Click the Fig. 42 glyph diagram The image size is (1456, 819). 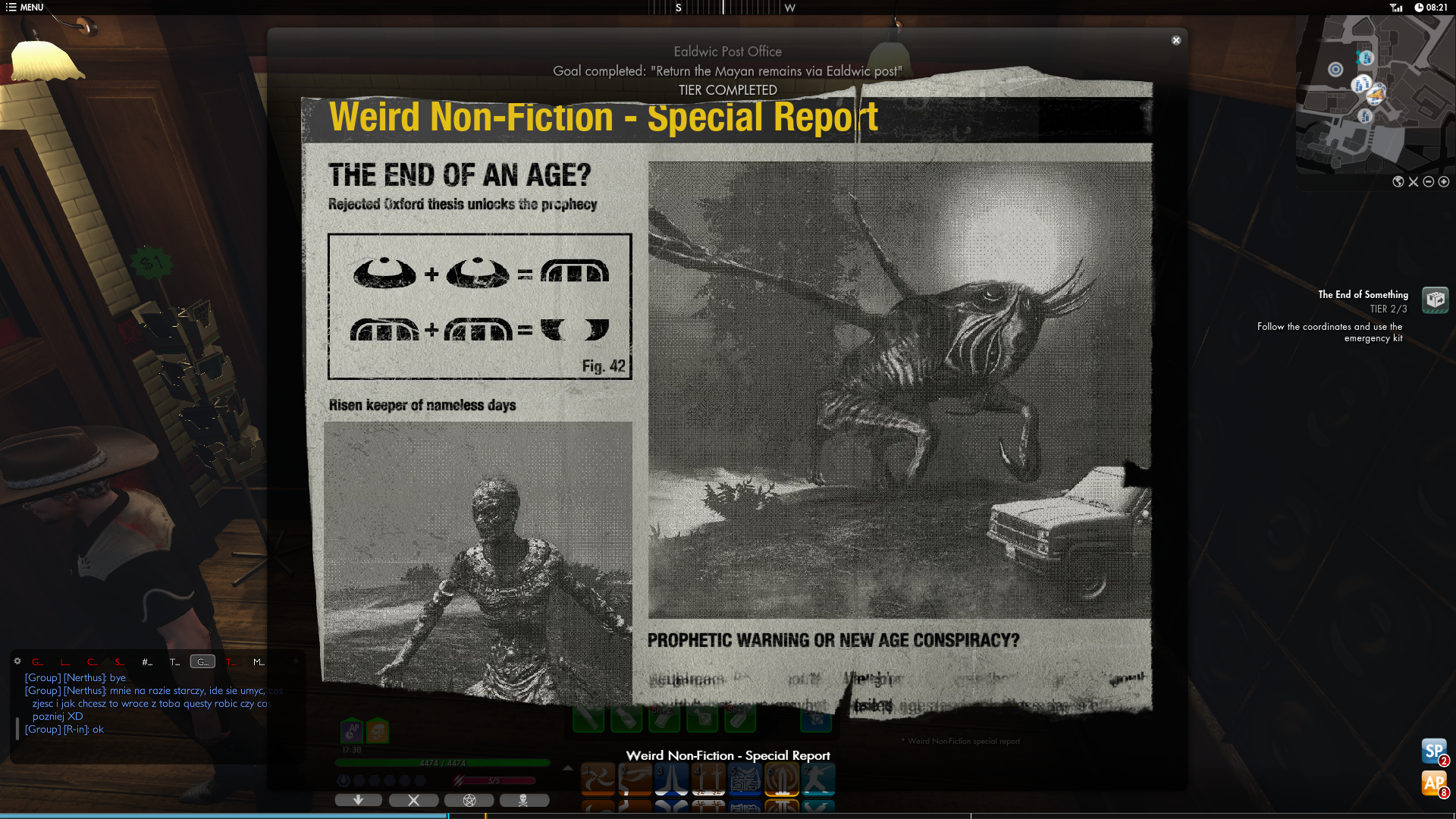coord(480,306)
